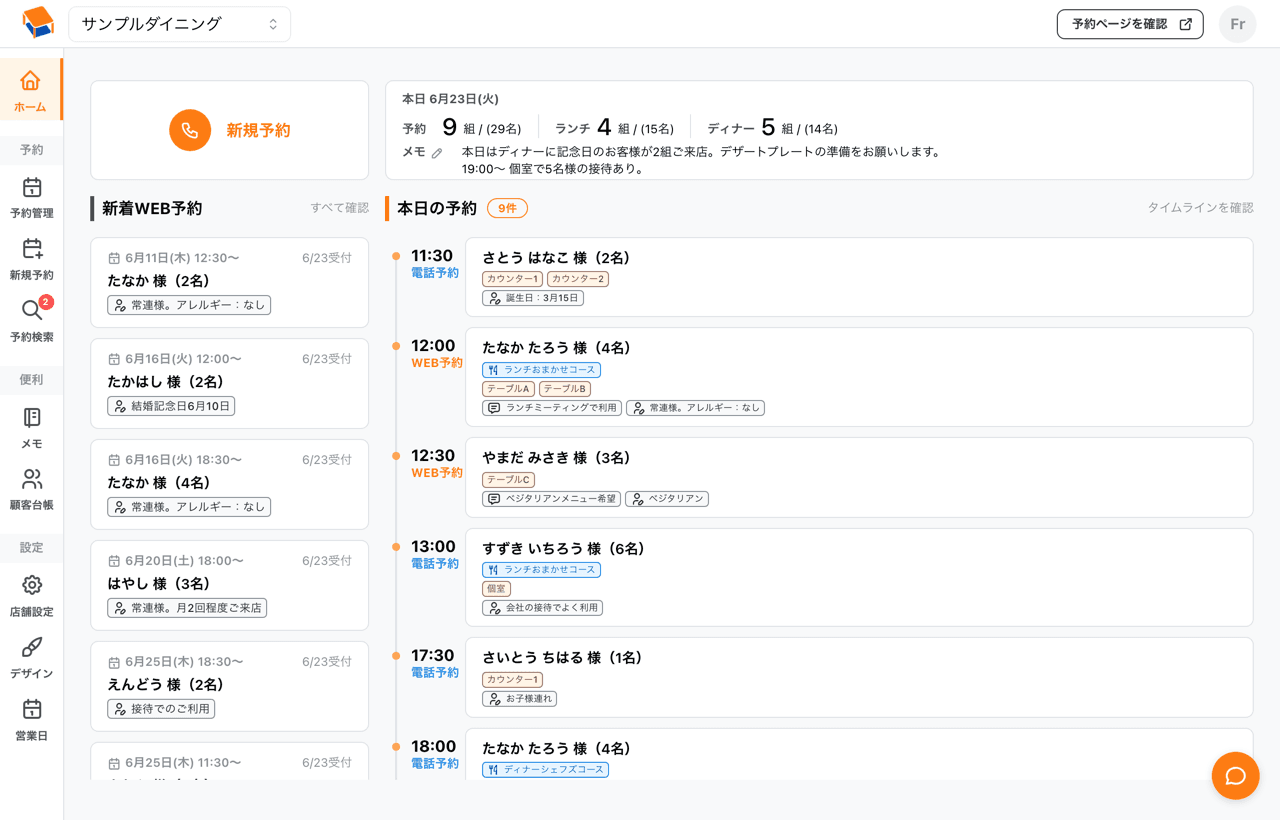Edit today's memo with pencil icon

(x=437, y=153)
